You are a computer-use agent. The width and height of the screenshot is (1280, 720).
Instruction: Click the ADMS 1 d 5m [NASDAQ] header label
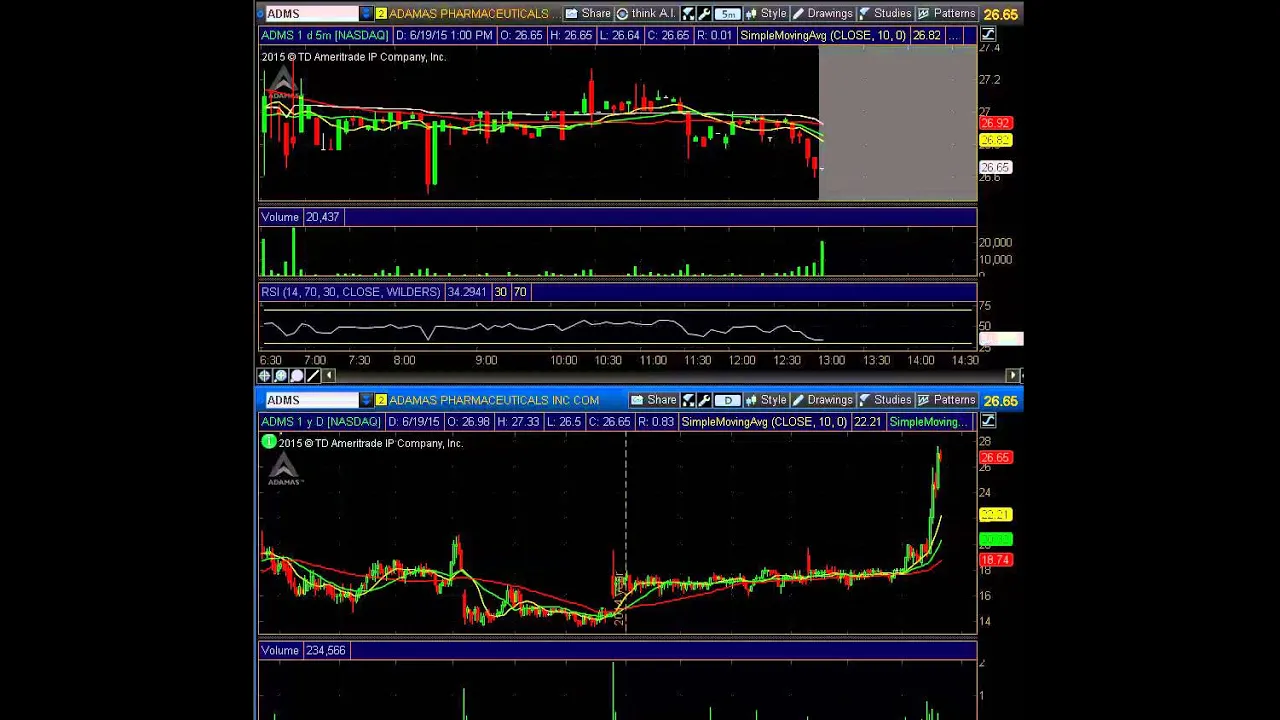point(324,35)
